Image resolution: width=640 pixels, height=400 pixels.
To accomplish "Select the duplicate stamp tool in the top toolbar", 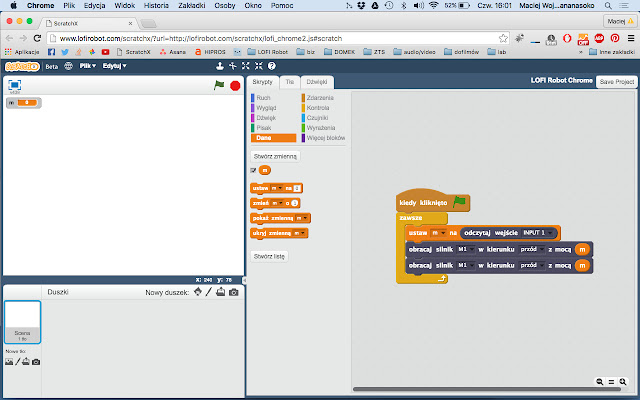I will [220, 66].
